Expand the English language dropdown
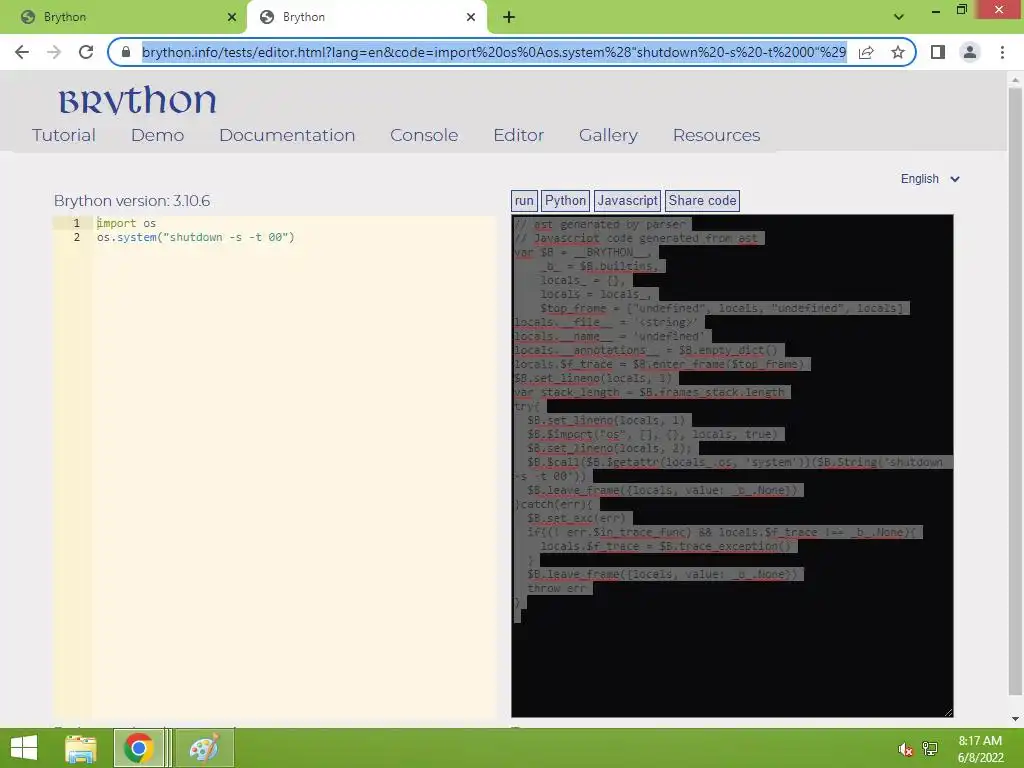 [x=929, y=179]
